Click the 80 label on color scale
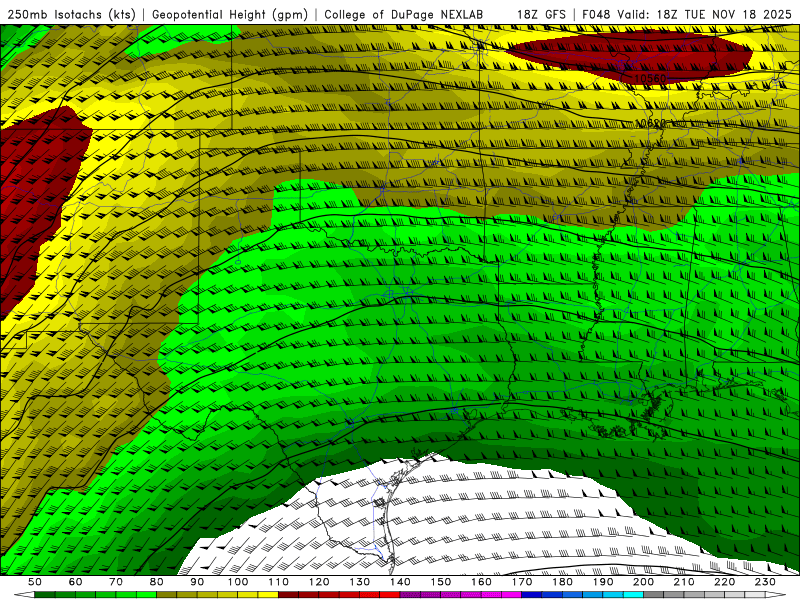 click(157, 582)
